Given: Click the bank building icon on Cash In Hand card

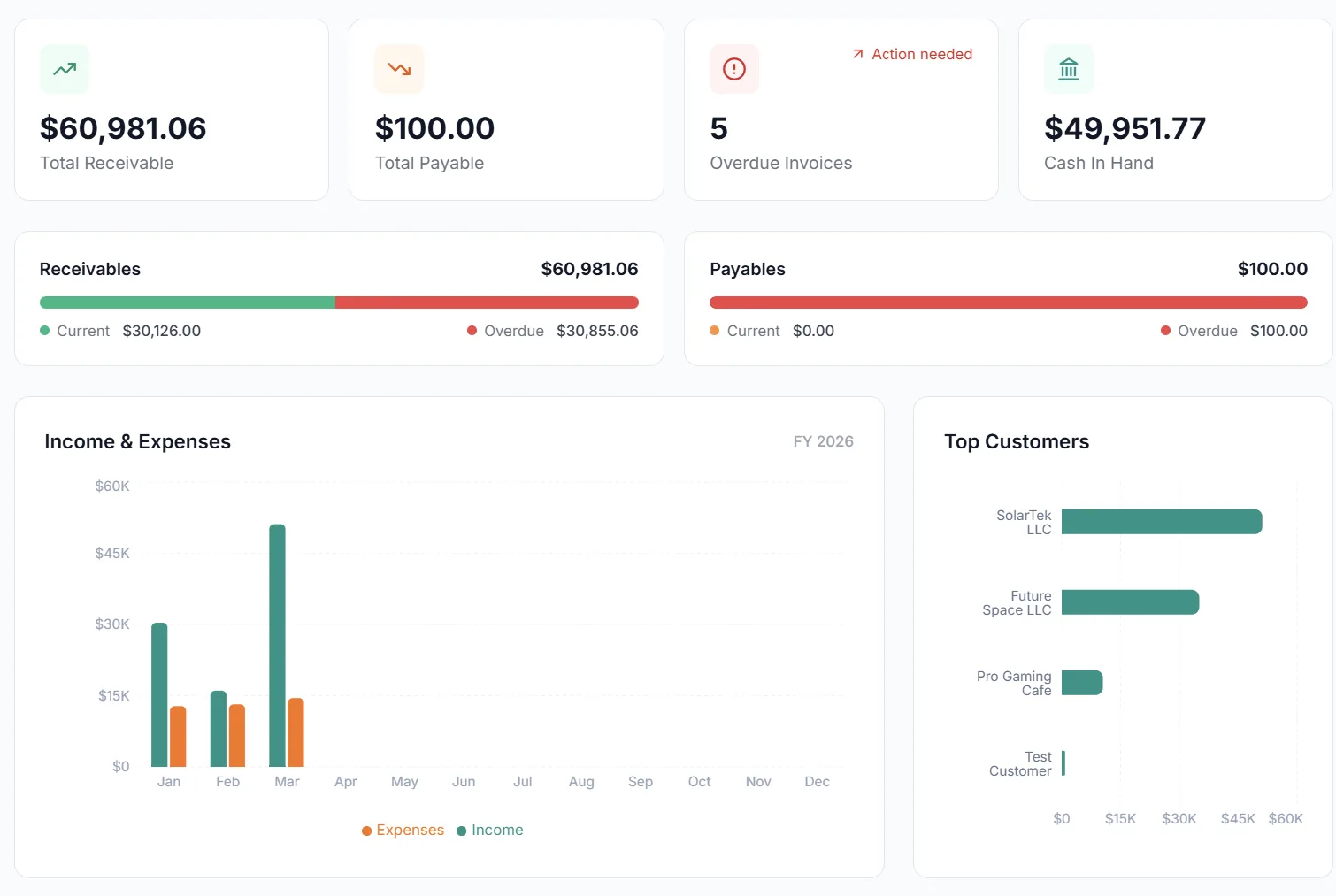Looking at the screenshot, I should coord(1069,69).
